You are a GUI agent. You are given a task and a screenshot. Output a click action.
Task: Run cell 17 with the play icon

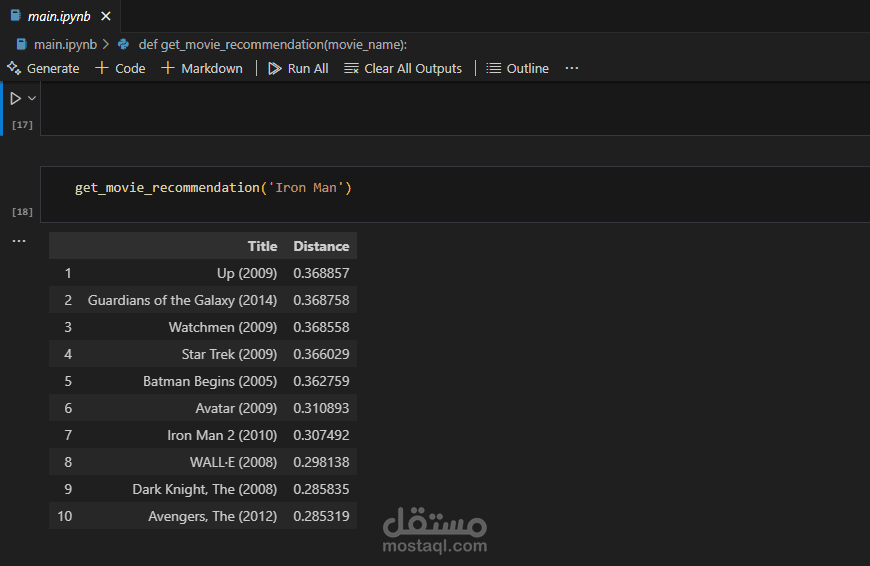tap(16, 98)
